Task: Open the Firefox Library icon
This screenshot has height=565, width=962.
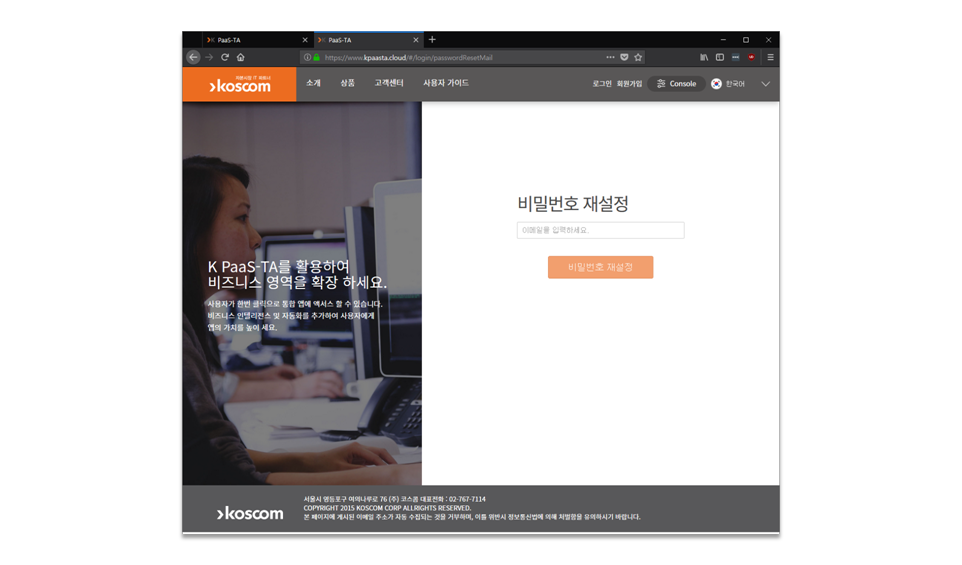Action: coord(704,57)
